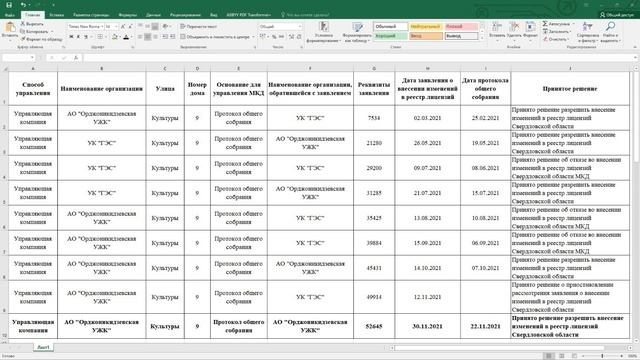Open cell borders button
Image resolution: width=640 pixels, height=360 pixels.
pyautogui.click(x=100, y=37)
